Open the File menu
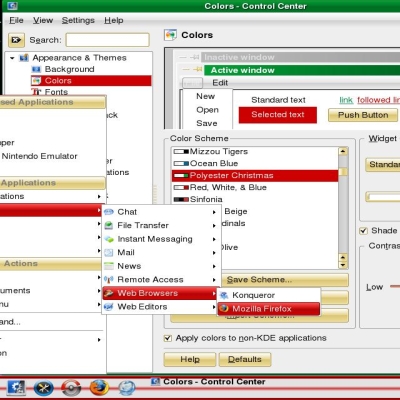 click(16, 20)
